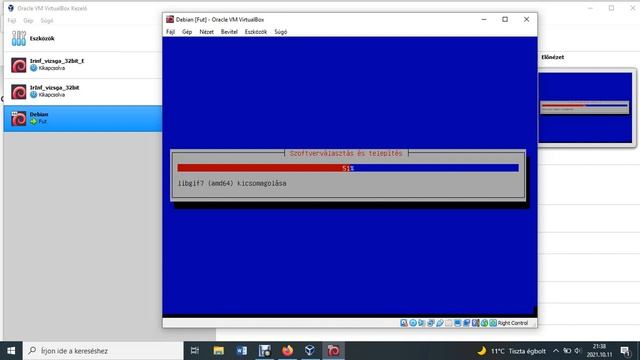Open the network adapter indicator in VM status bar
Screen dimensions: 640x360
431,323
